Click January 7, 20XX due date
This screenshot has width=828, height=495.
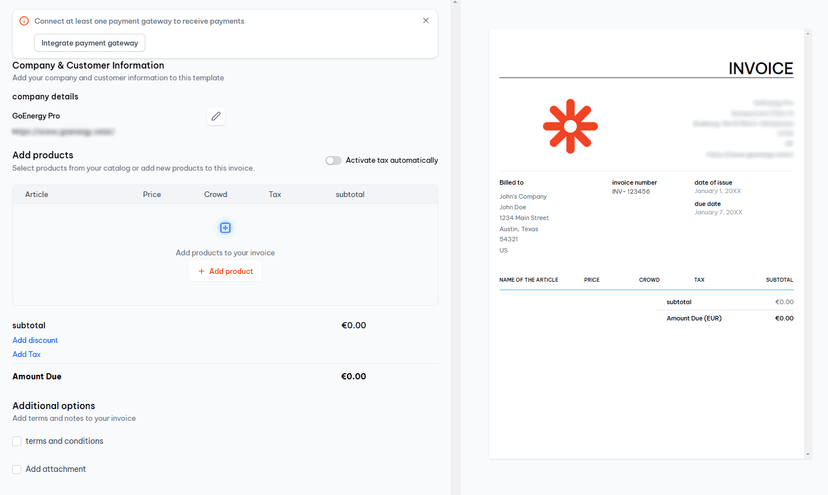click(718, 212)
